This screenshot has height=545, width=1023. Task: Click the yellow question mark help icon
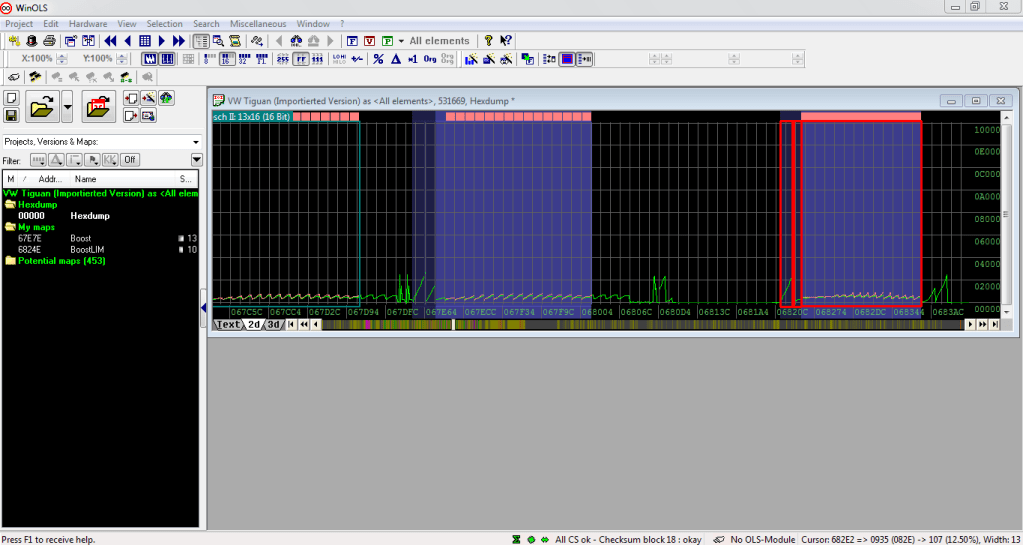488,41
